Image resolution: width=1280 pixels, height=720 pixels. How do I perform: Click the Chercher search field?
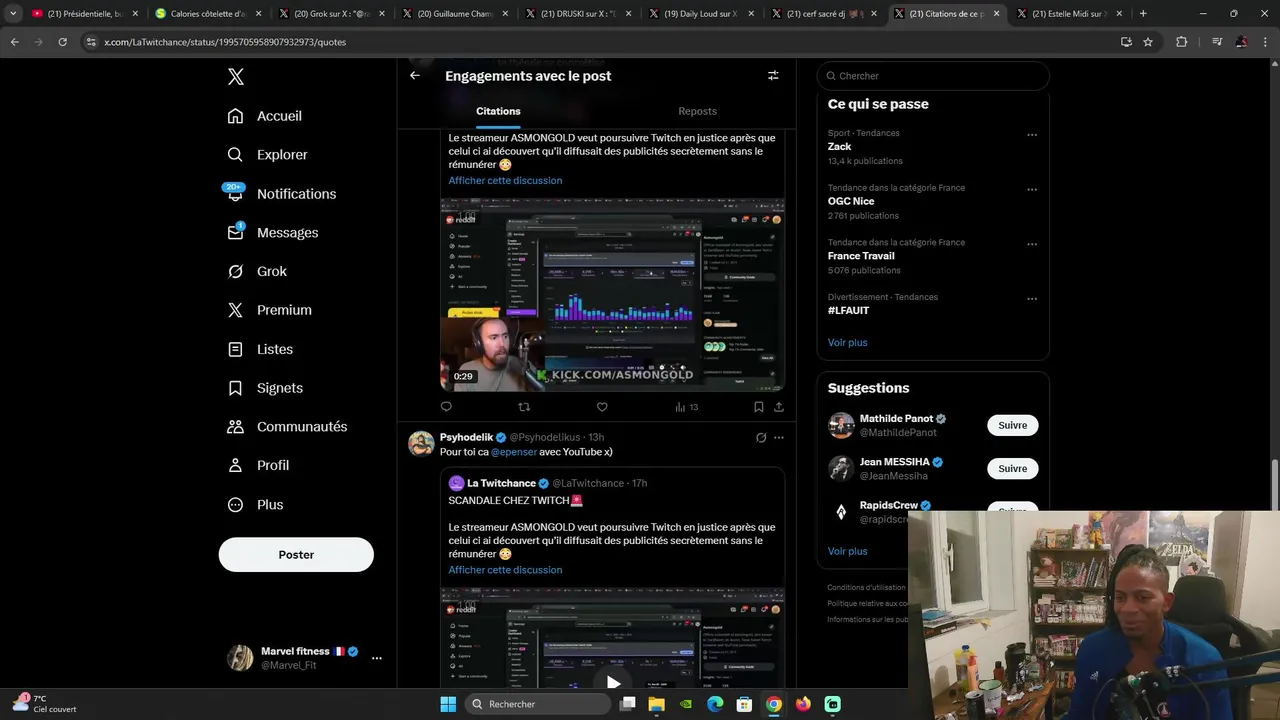[933, 76]
